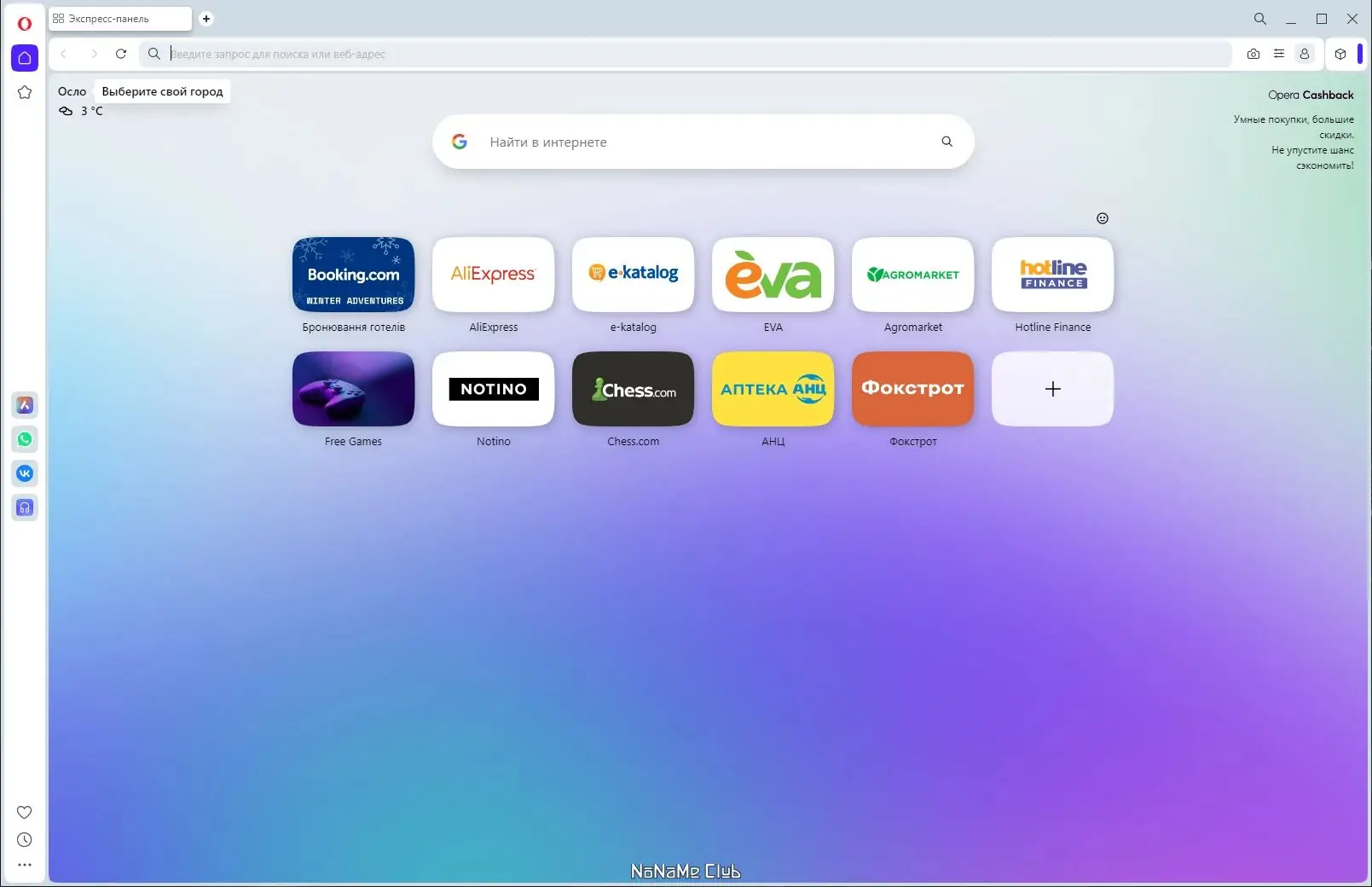The height and width of the screenshot is (887, 1372).
Task: Open the Аптека АНЦ speed dial tile
Action: (x=773, y=389)
